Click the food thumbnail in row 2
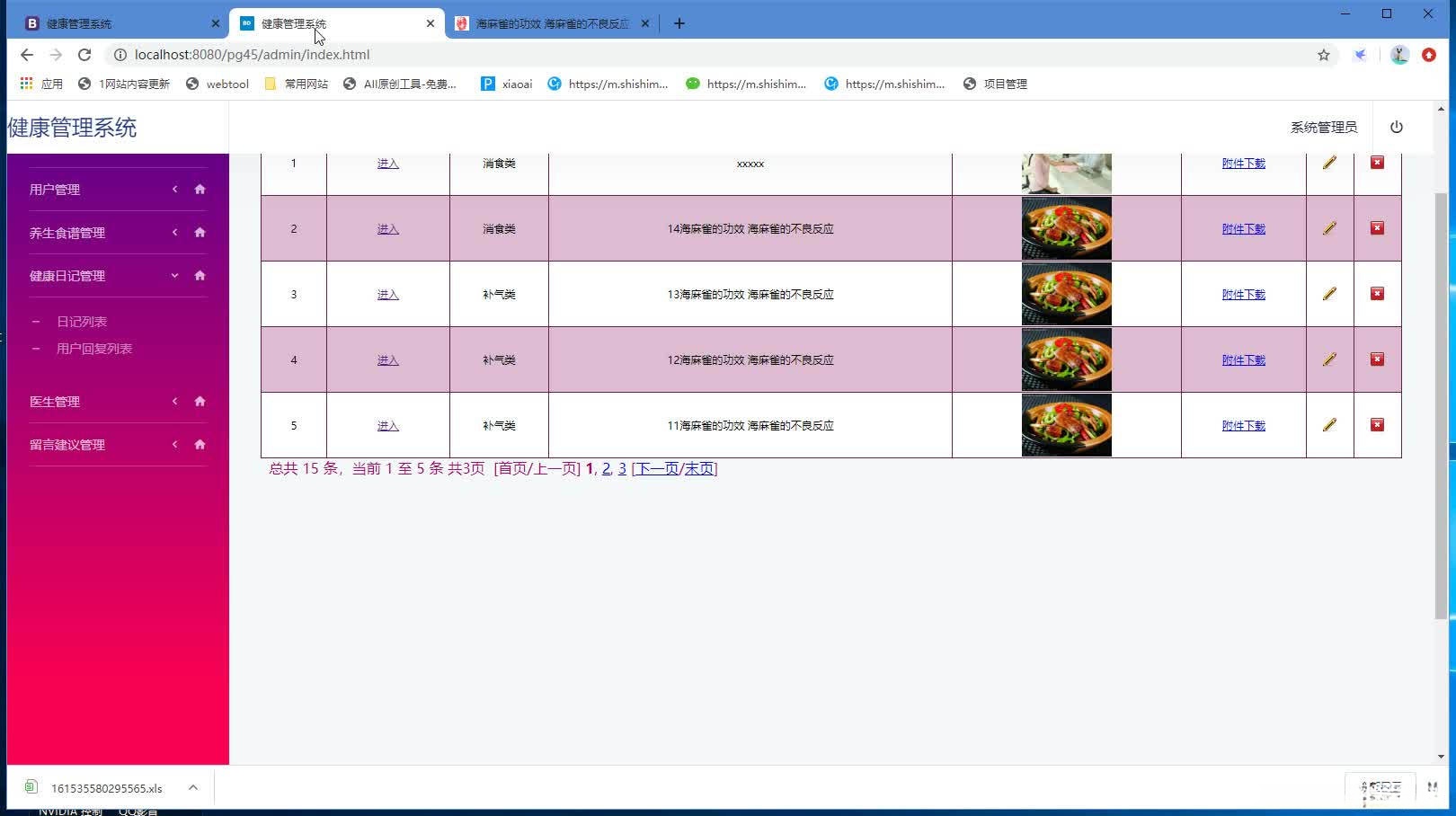The image size is (1456, 816). (1066, 228)
